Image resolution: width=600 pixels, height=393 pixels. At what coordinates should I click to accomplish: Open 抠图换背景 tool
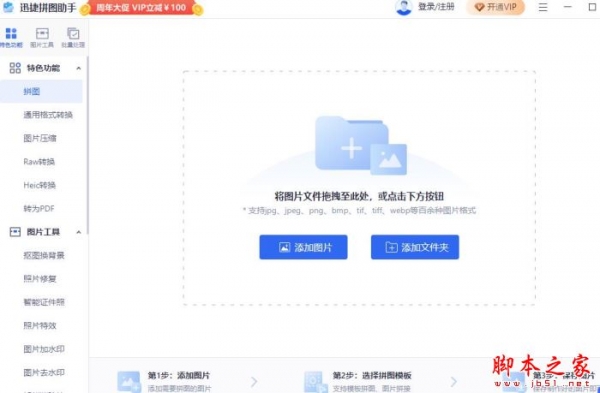coord(44,255)
